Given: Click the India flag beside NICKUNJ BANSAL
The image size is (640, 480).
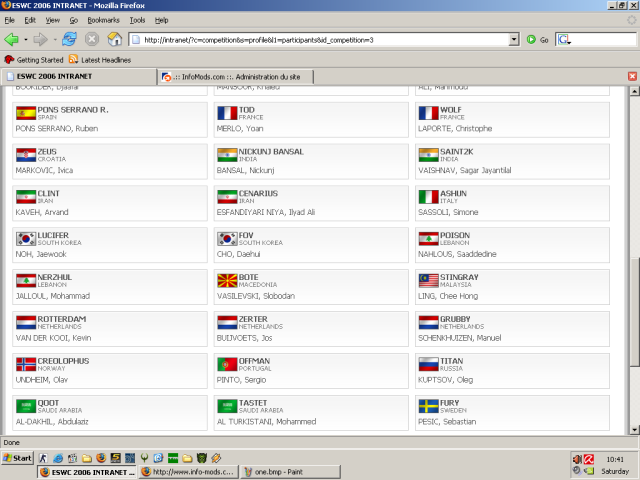Looking at the screenshot, I should click(x=227, y=155).
